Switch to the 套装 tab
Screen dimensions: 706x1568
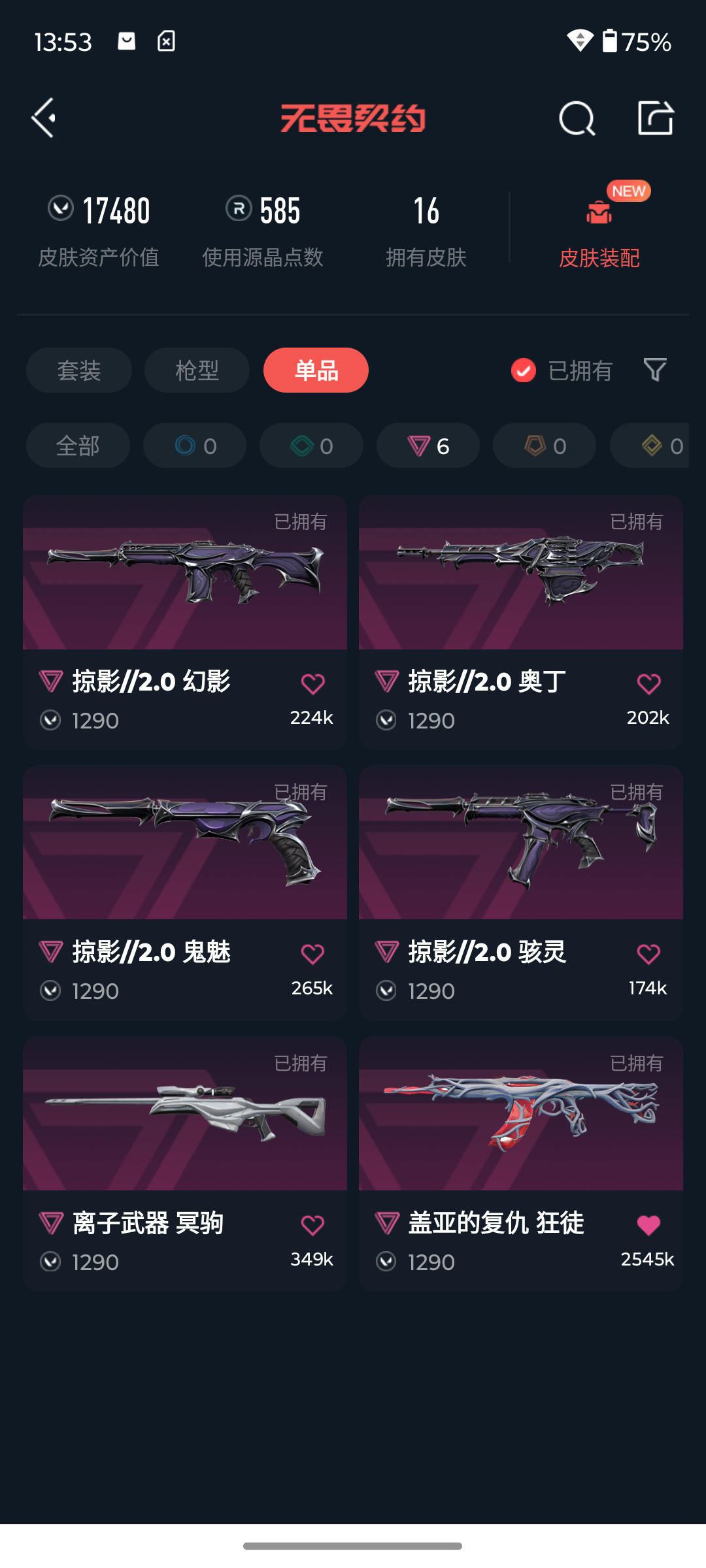[x=79, y=370]
